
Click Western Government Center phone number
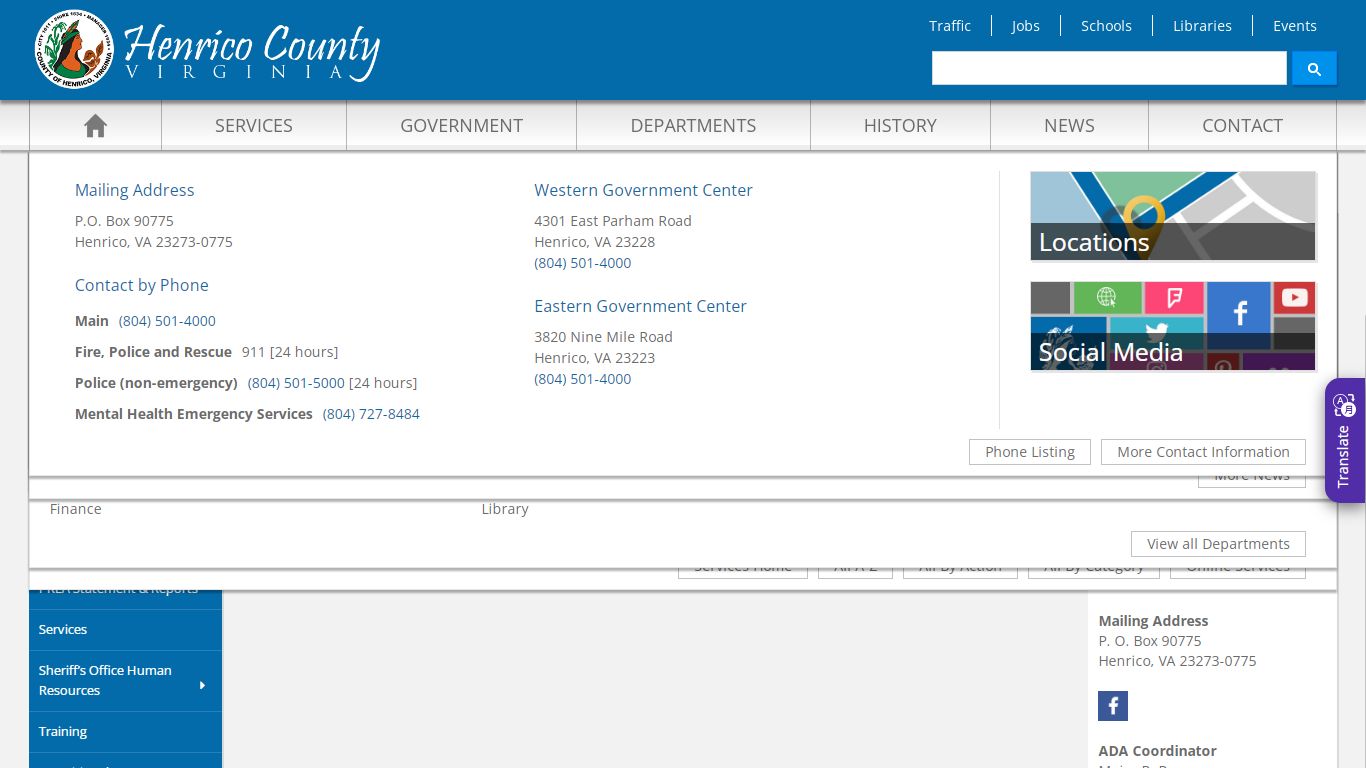pos(583,263)
